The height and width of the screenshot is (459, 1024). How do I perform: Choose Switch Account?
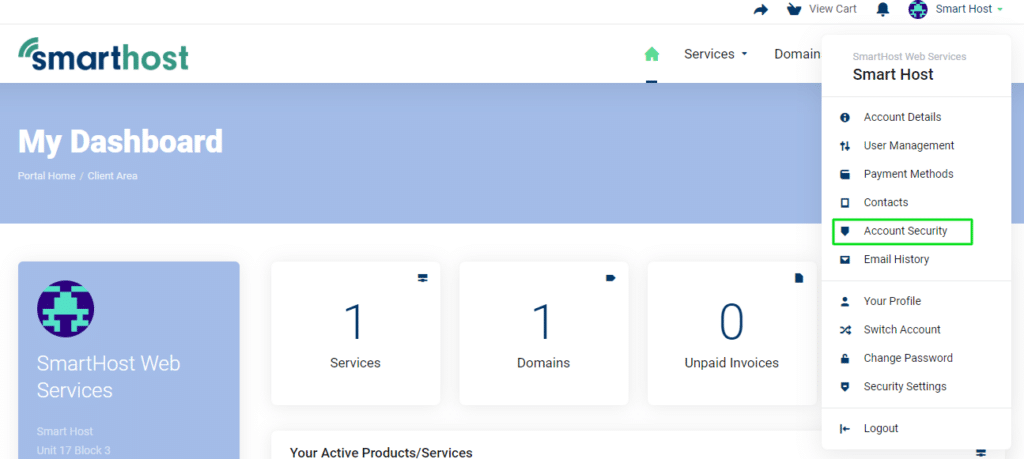pos(903,330)
